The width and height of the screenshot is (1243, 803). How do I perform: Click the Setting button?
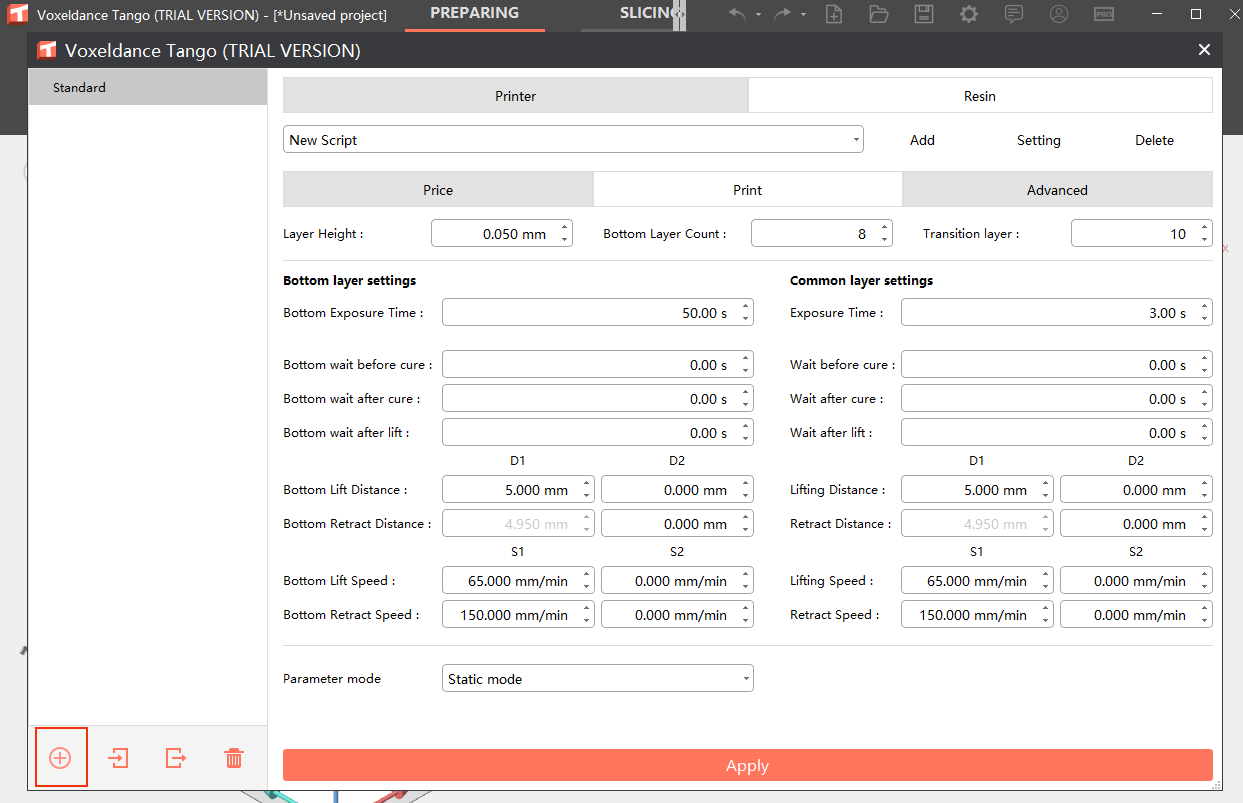pos(1039,140)
